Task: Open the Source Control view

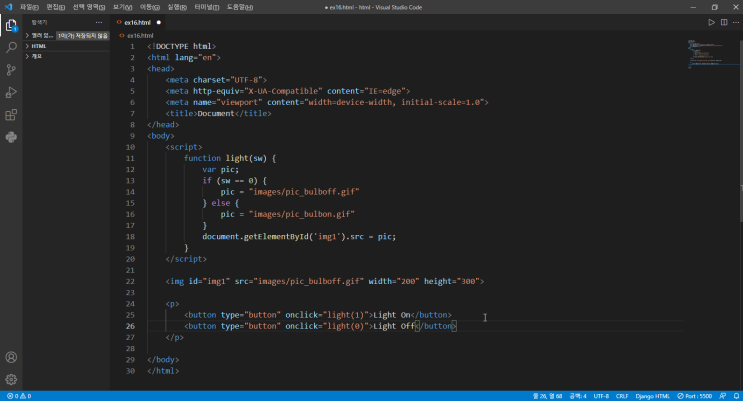Action: 11,70
